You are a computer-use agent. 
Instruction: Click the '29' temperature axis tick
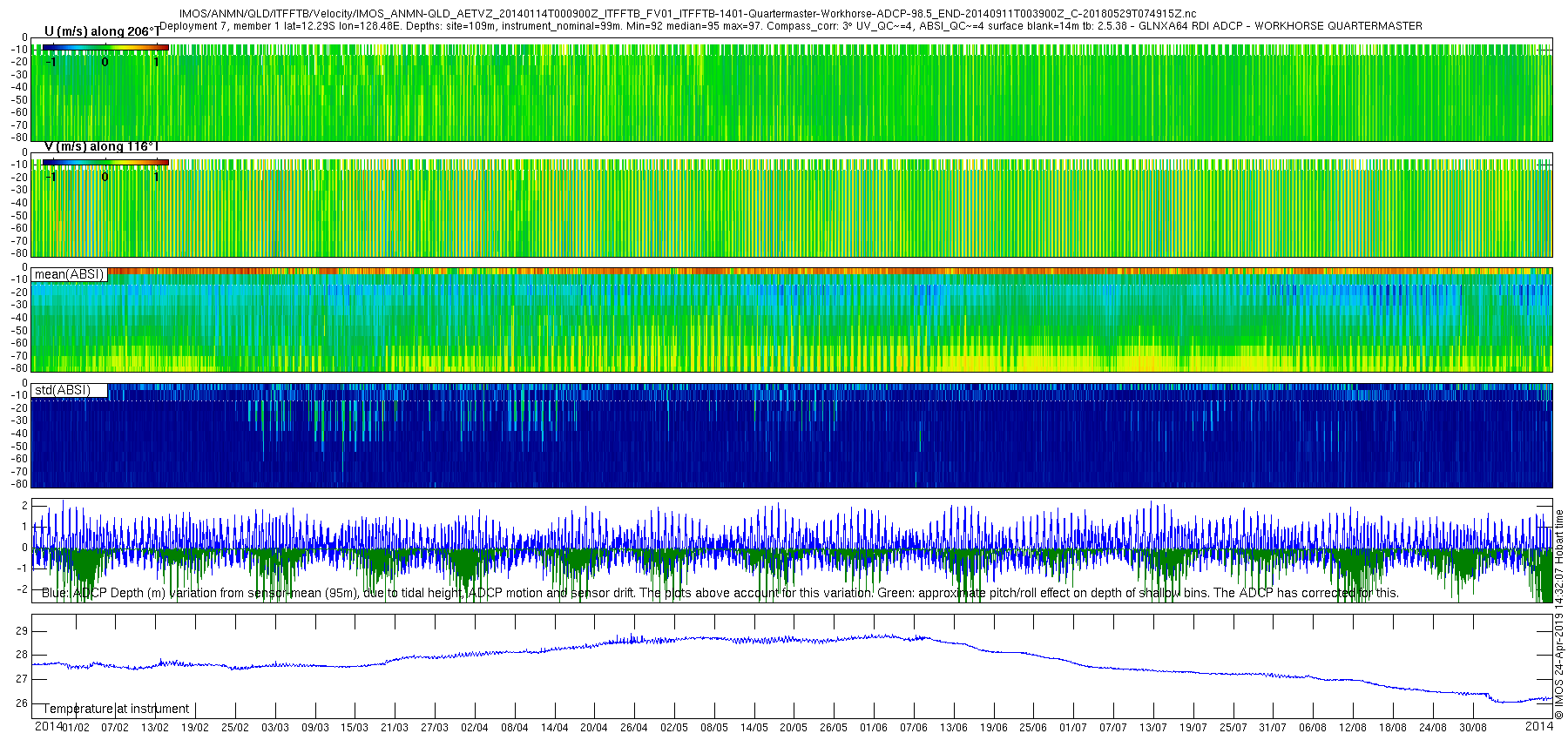[23, 631]
